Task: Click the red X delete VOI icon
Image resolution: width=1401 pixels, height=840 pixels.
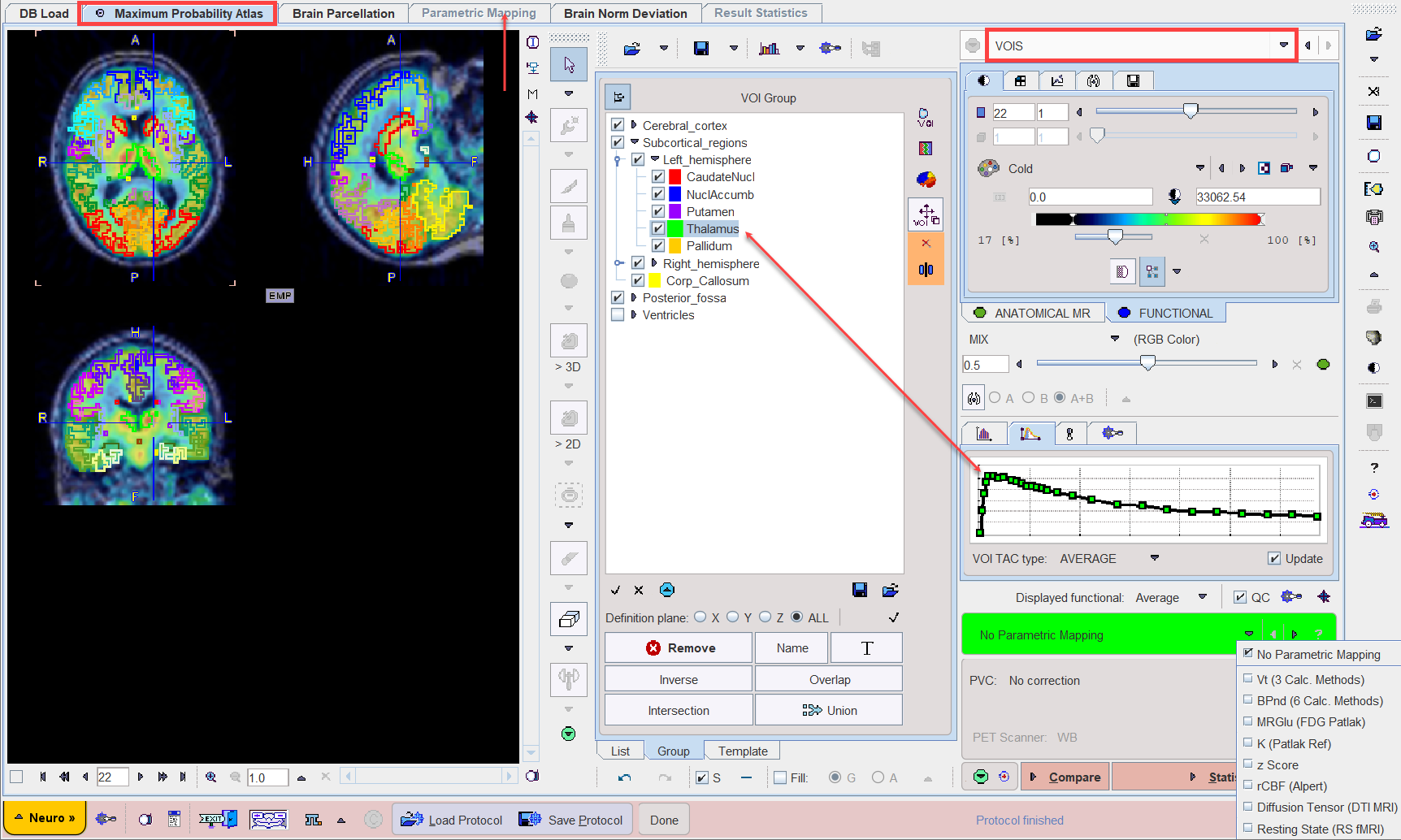Action: click(926, 243)
